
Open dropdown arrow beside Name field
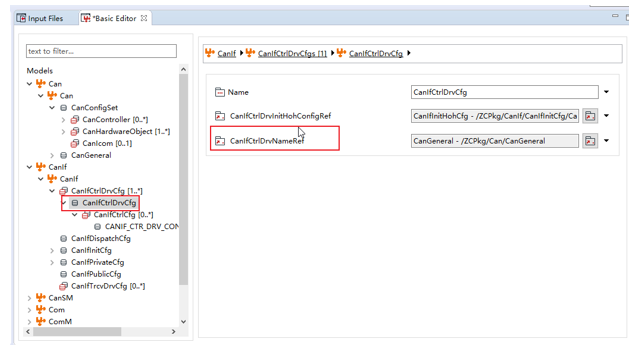pyautogui.click(x=607, y=92)
